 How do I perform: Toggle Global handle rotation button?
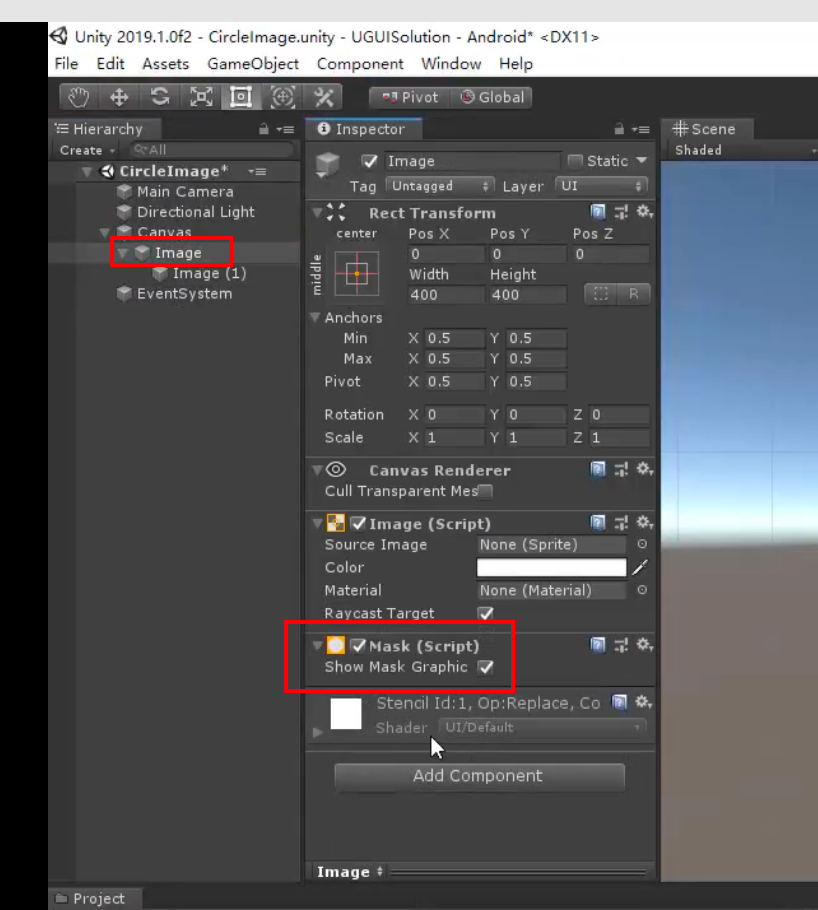tap(492, 97)
